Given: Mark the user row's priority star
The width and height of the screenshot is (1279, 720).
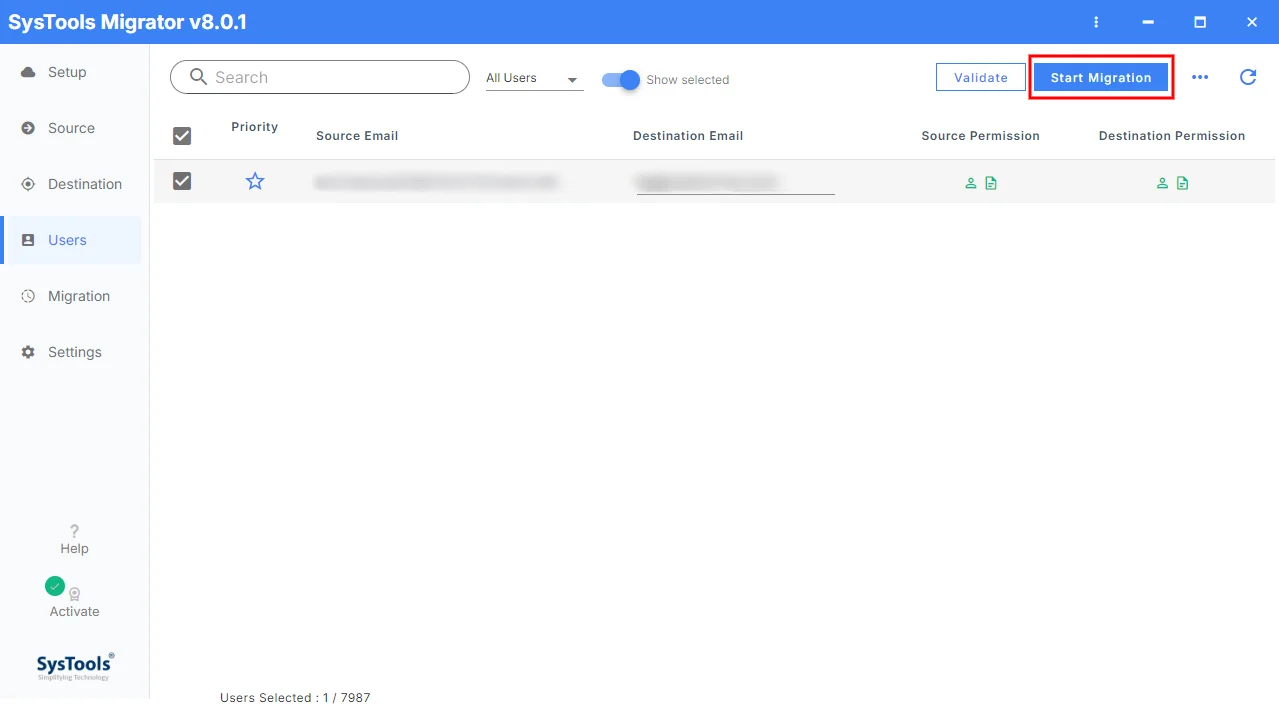Looking at the screenshot, I should (x=255, y=181).
